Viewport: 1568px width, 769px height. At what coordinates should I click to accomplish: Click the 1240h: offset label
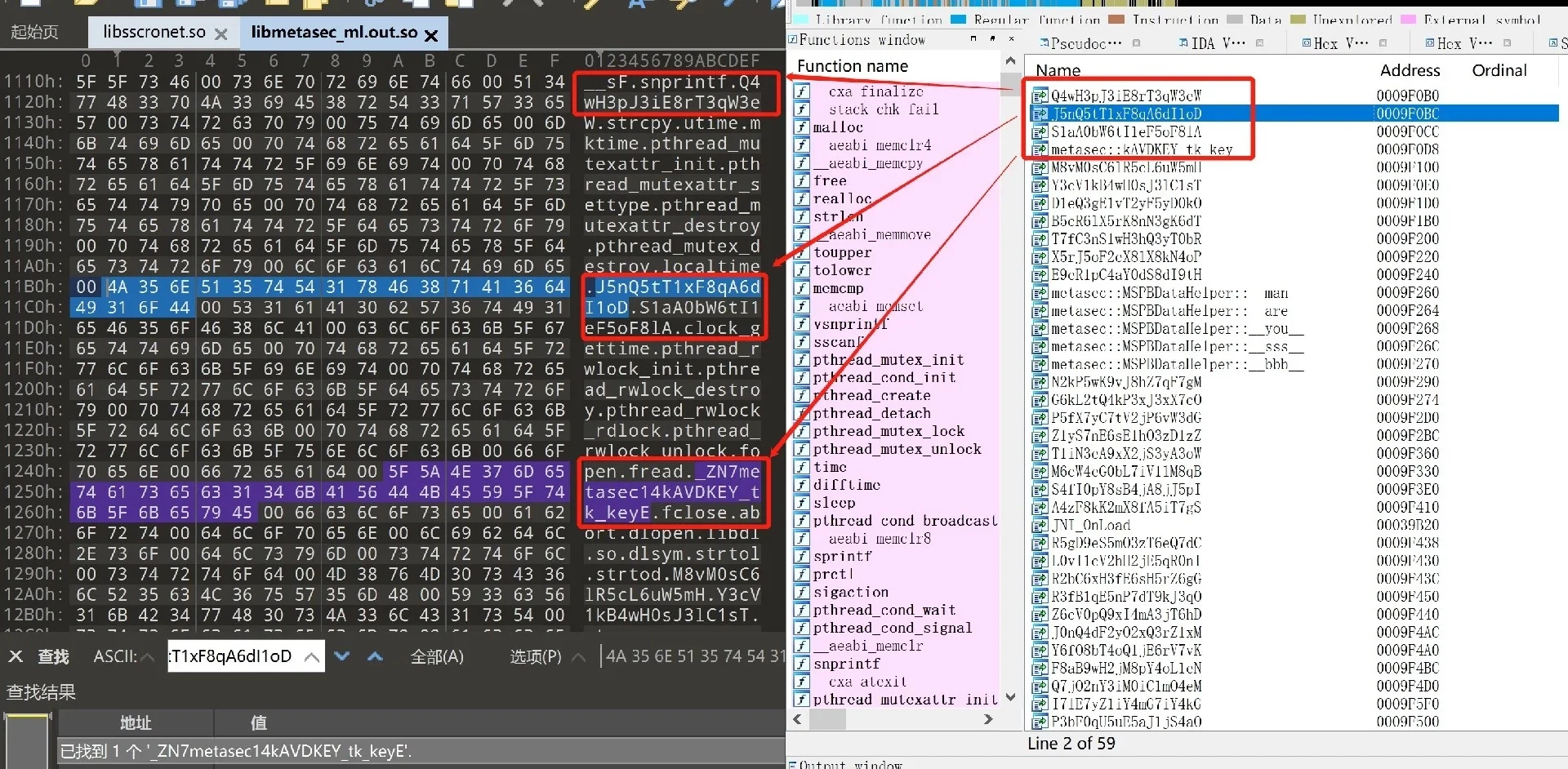[x=34, y=471]
